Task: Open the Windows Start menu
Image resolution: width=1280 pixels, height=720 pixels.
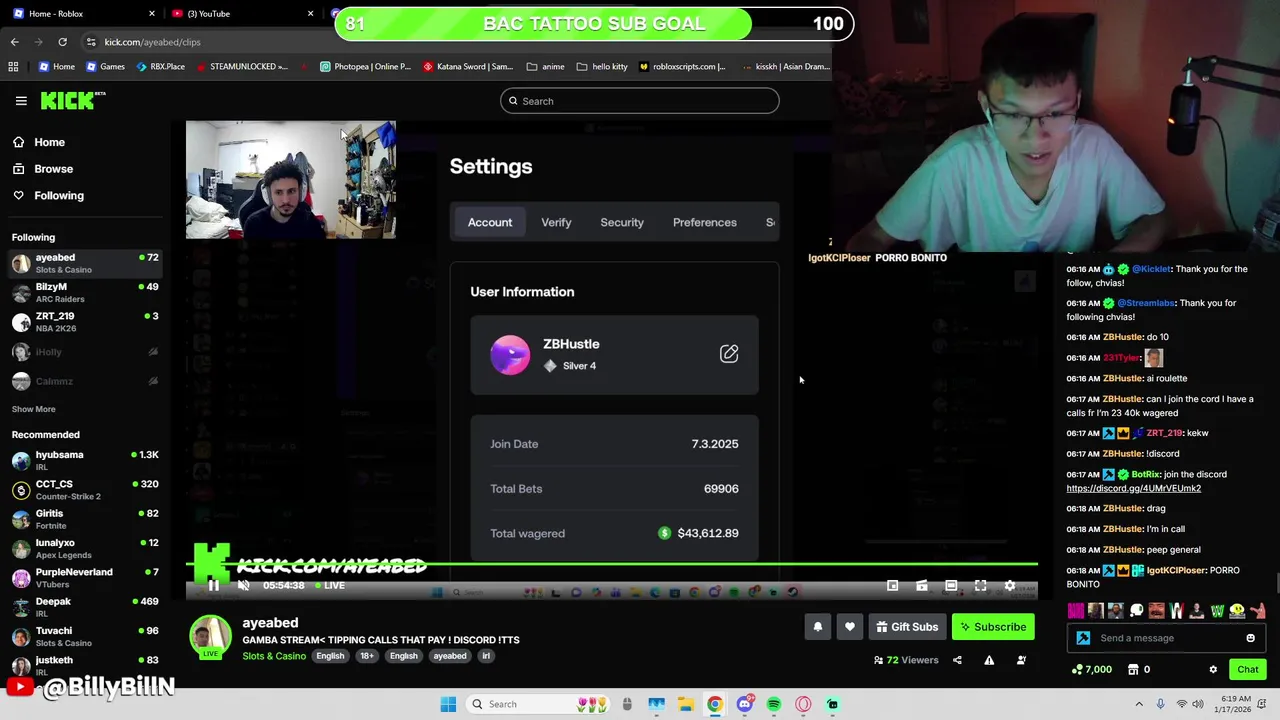Action: (x=448, y=704)
